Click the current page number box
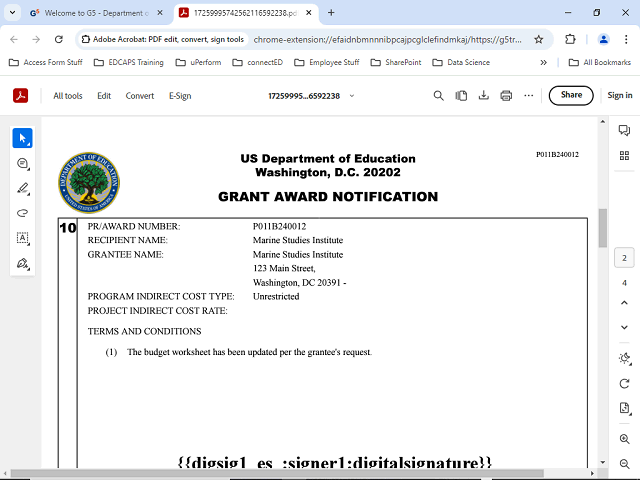 pyautogui.click(x=624, y=258)
